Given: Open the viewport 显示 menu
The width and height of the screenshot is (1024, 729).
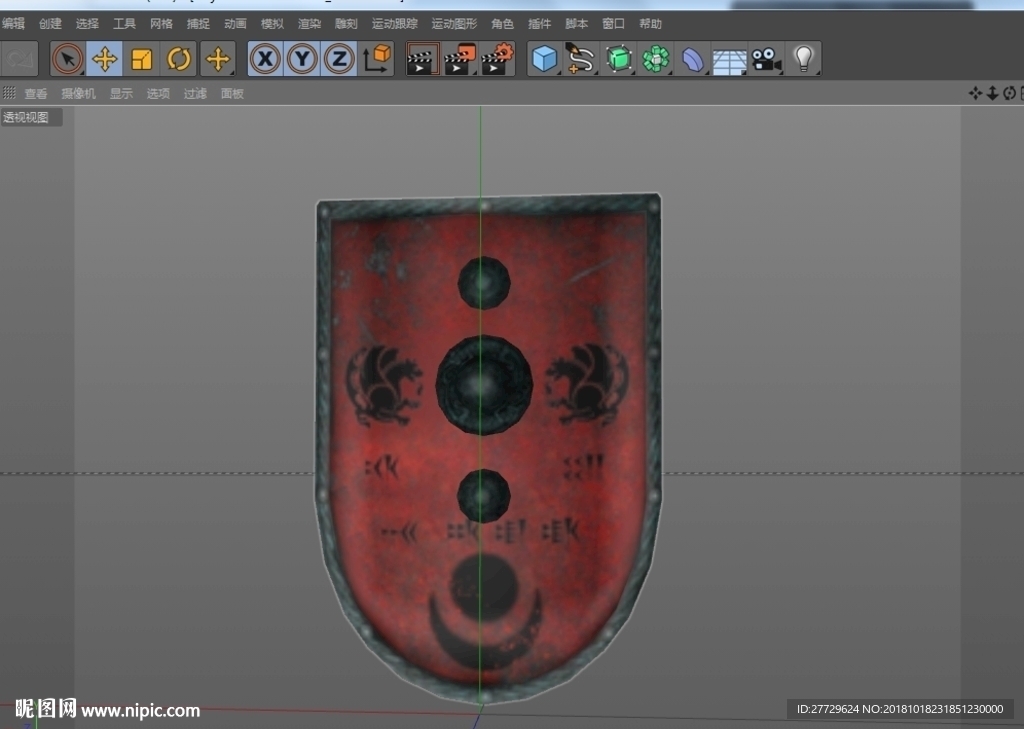Looking at the screenshot, I should pos(121,93).
